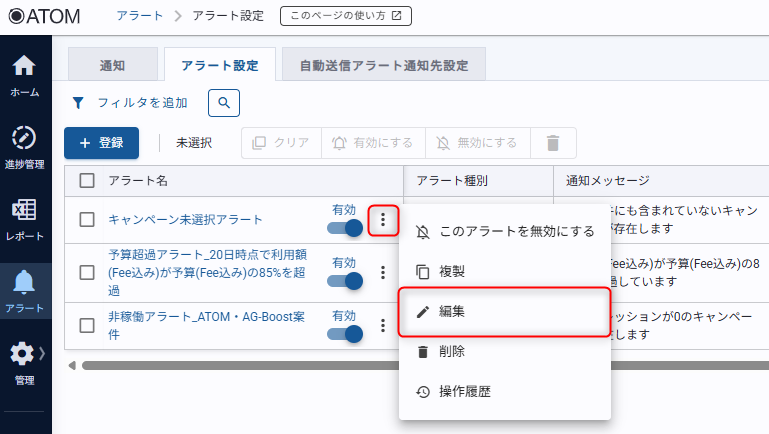
Task: Open the レポート sidebar icon
Action: 25,219
